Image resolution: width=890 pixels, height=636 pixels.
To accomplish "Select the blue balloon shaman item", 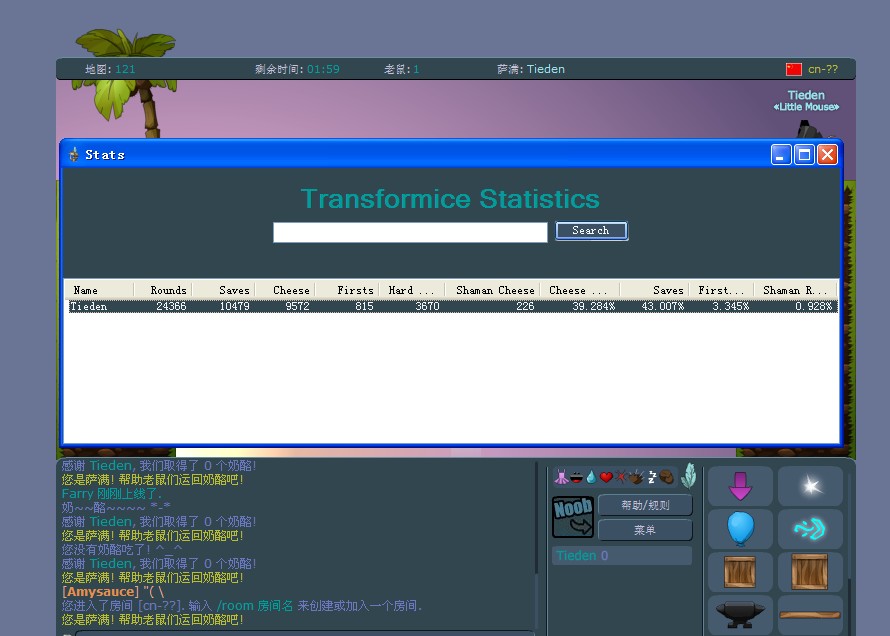I will click(x=740, y=529).
